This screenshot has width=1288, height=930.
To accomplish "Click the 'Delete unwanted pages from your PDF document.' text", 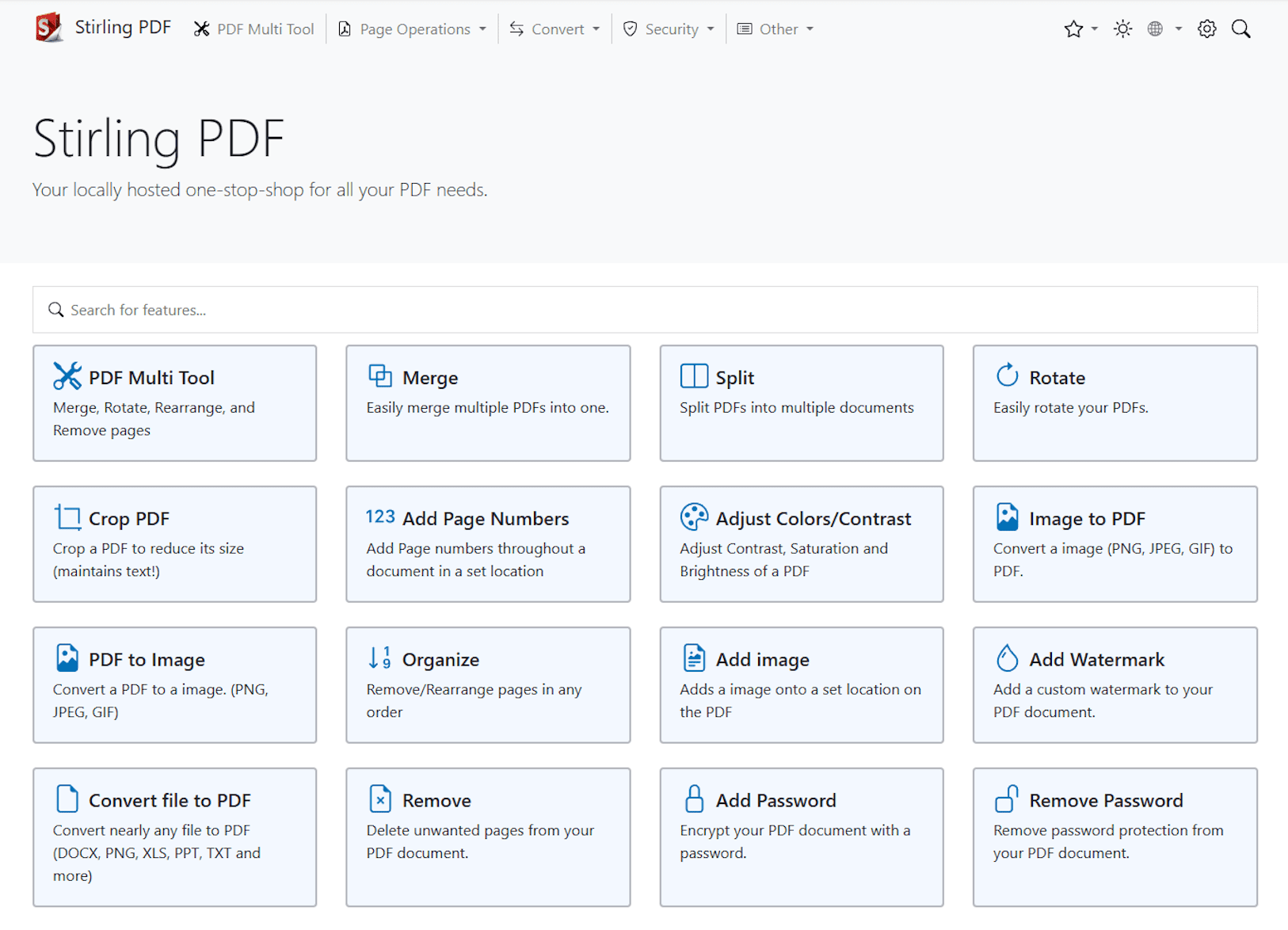I will tap(481, 842).
